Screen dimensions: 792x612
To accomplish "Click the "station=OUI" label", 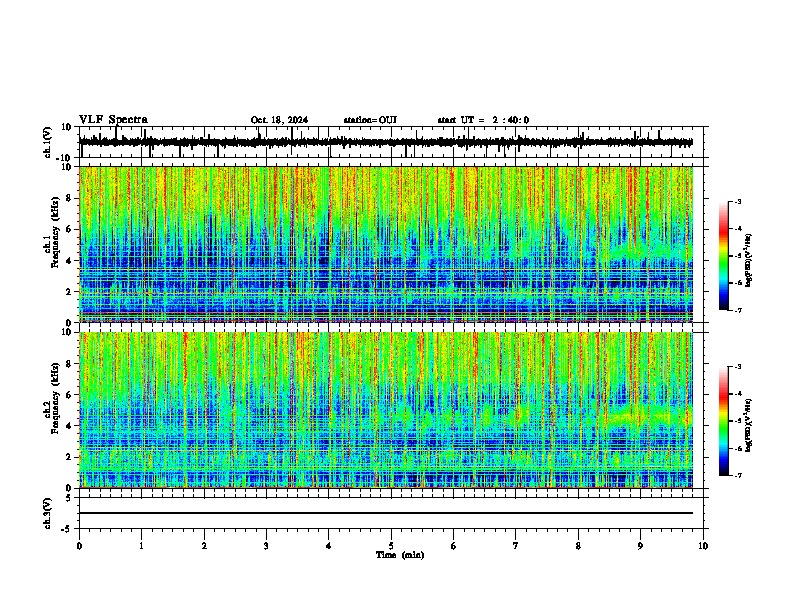I will point(370,120).
